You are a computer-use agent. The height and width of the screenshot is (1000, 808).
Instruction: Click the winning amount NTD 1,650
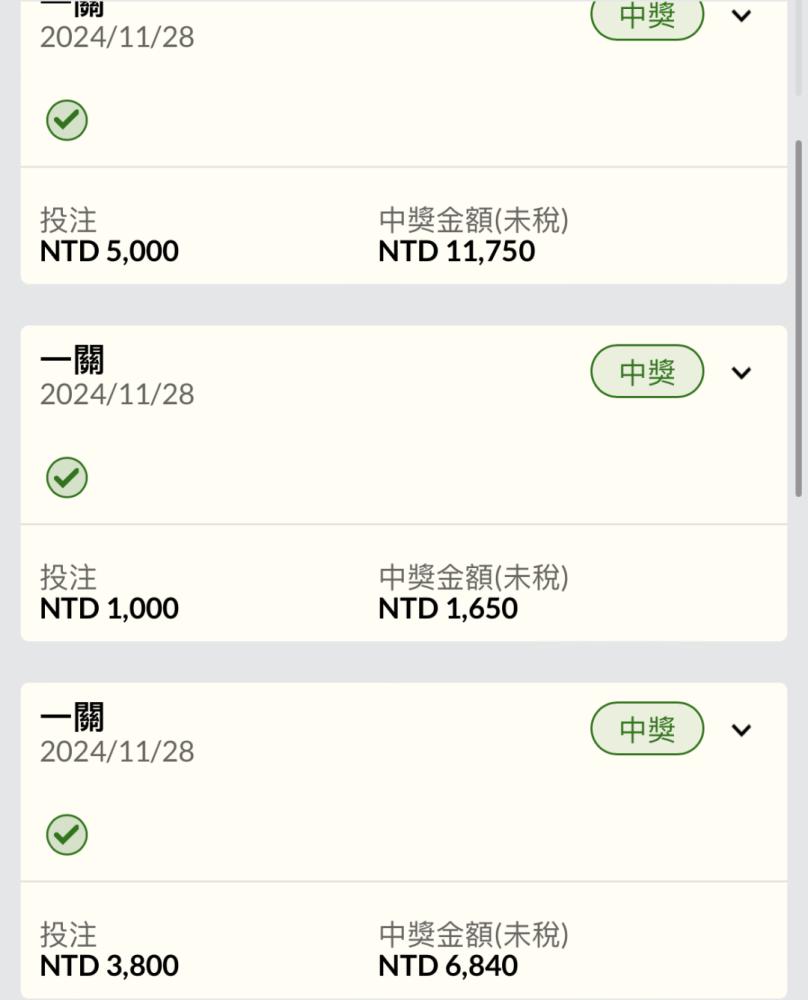click(448, 608)
